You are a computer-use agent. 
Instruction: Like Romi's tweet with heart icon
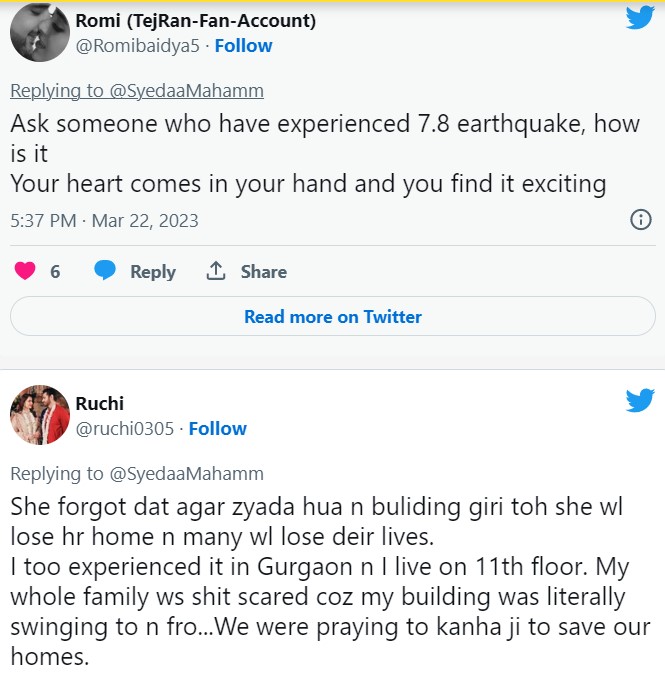pyautogui.click(x=26, y=271)
